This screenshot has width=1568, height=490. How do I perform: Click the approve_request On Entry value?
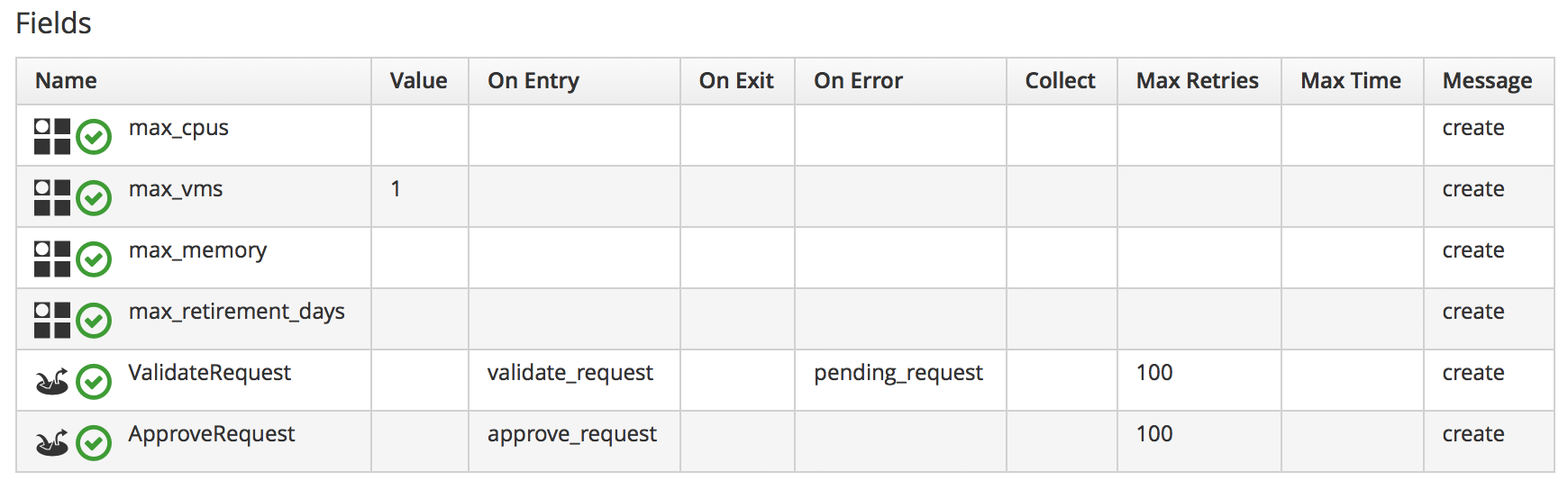(x=572, y=434)
